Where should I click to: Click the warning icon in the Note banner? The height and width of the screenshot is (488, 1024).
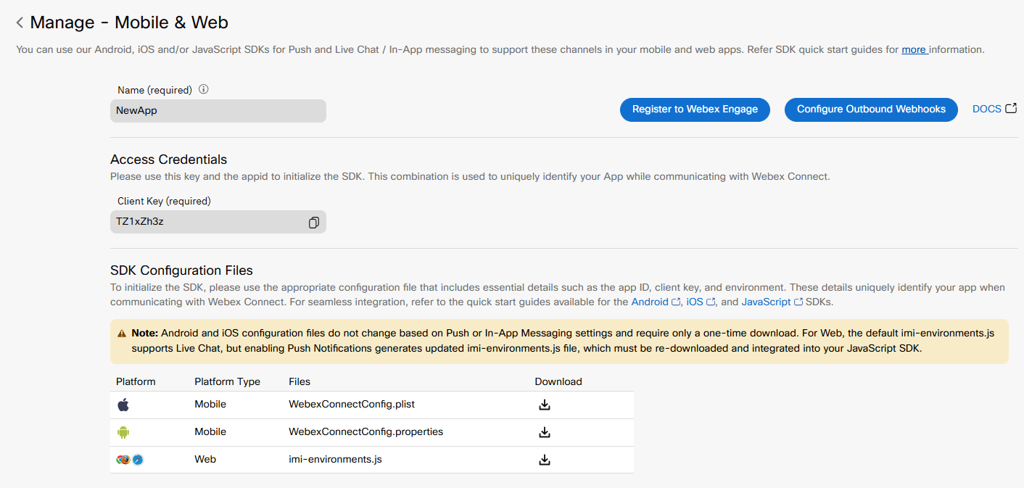121,333
